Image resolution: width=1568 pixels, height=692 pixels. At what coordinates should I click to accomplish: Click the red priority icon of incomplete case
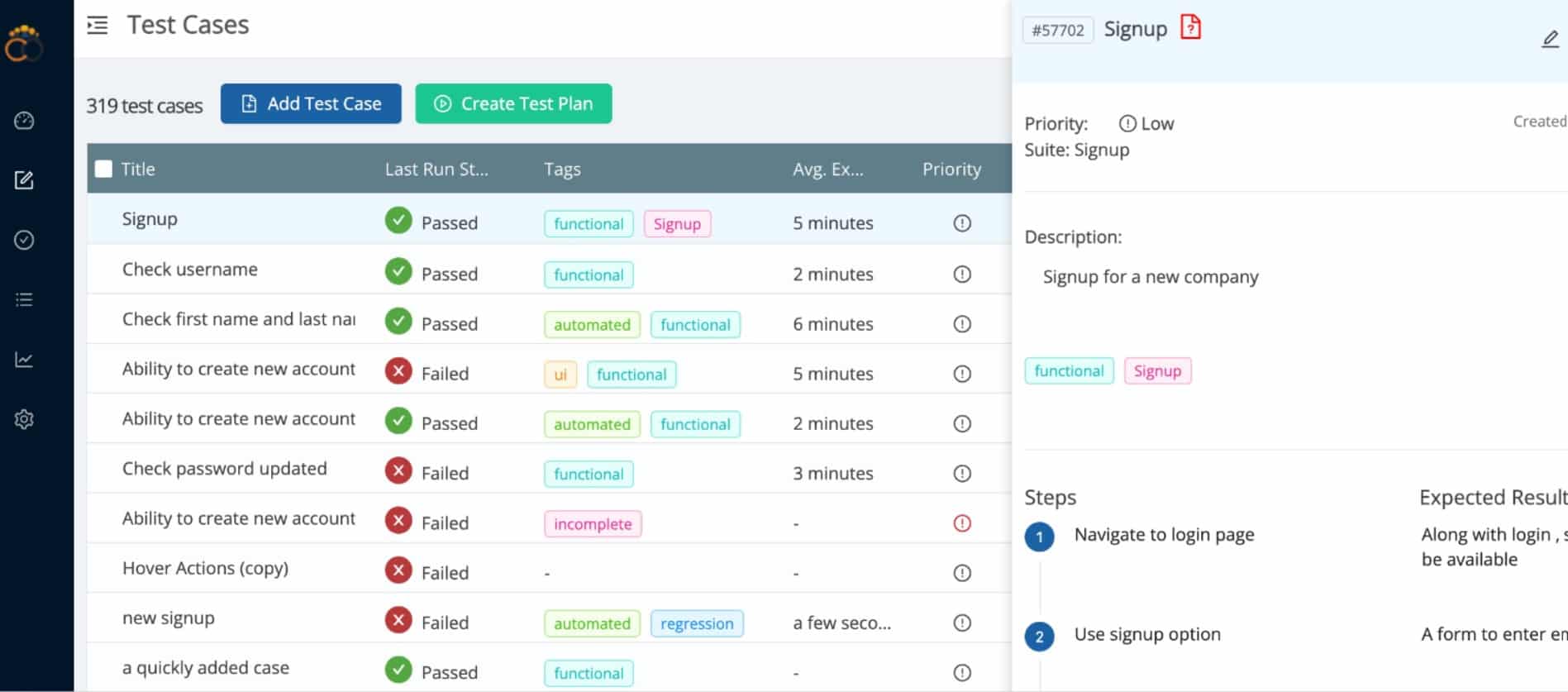pos(962,523)
